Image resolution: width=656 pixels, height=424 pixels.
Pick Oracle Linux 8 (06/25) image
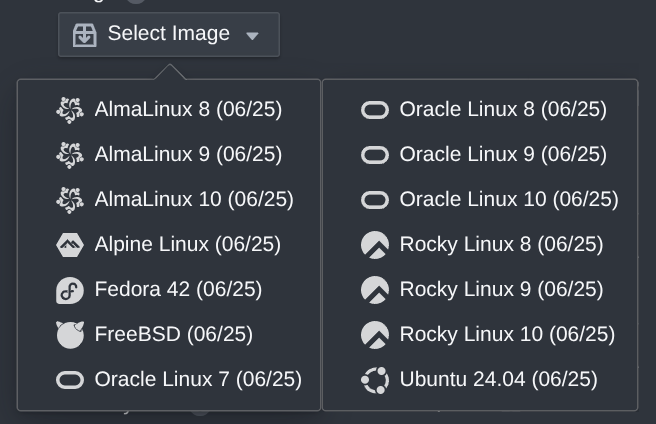coord(502,110)
